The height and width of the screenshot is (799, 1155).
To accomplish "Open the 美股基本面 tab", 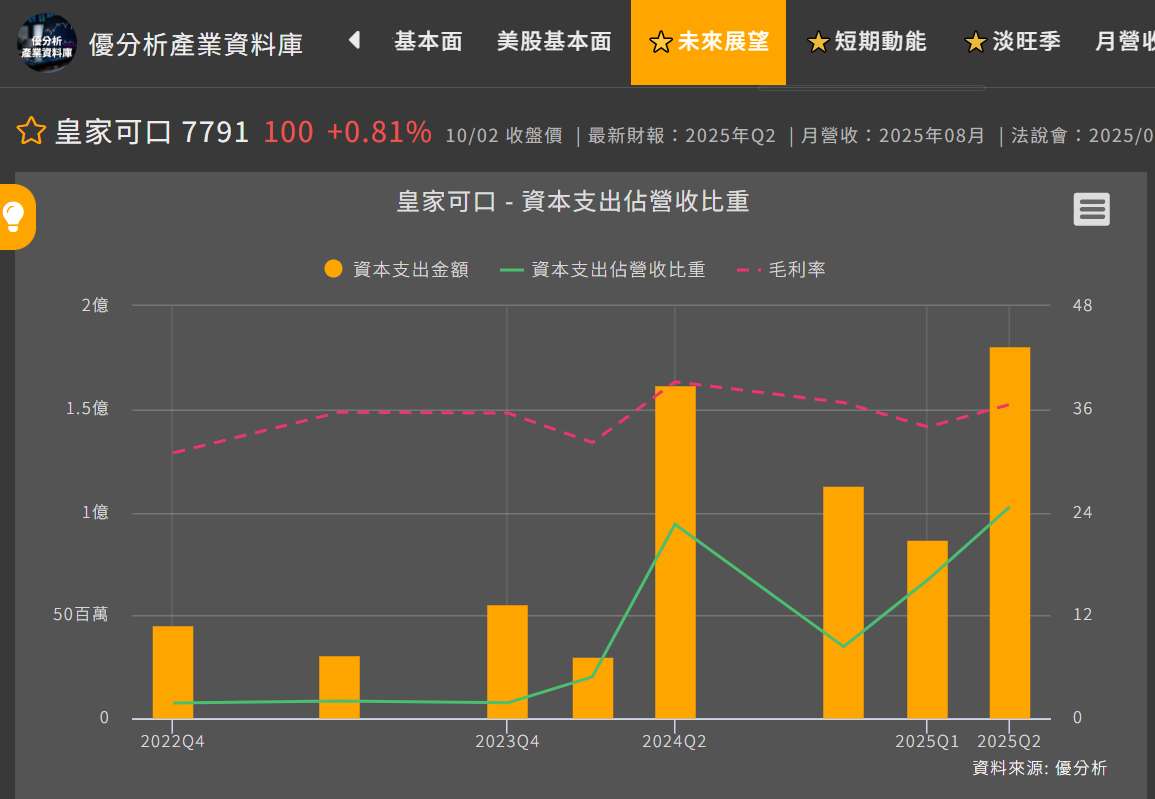I will pos(554,42).
